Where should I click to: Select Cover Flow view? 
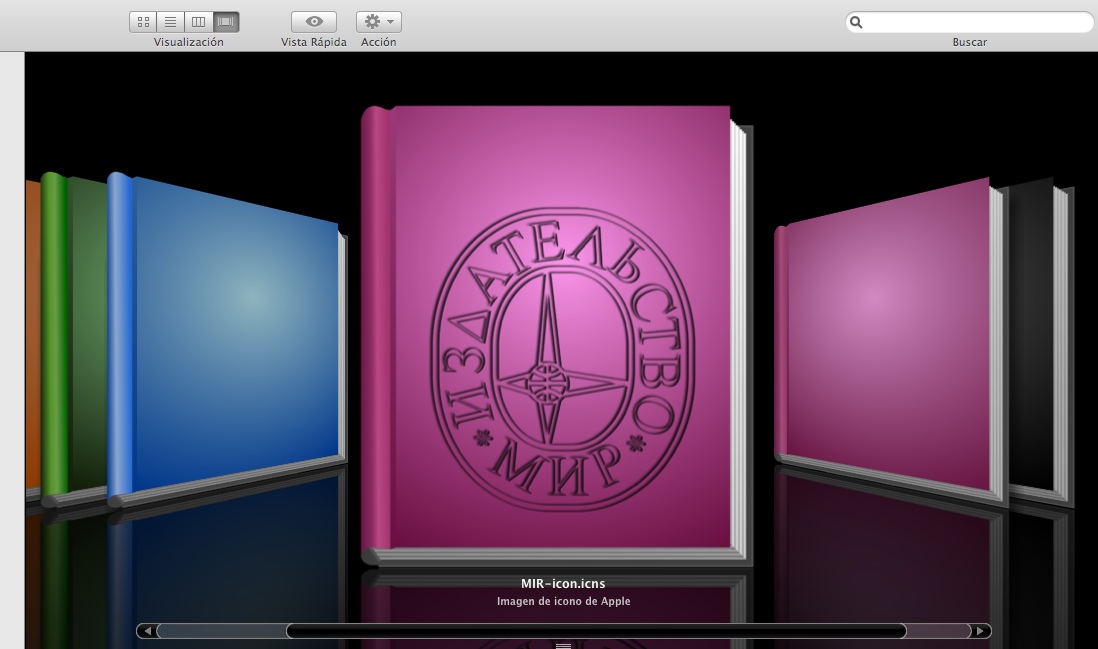point(225,22)
